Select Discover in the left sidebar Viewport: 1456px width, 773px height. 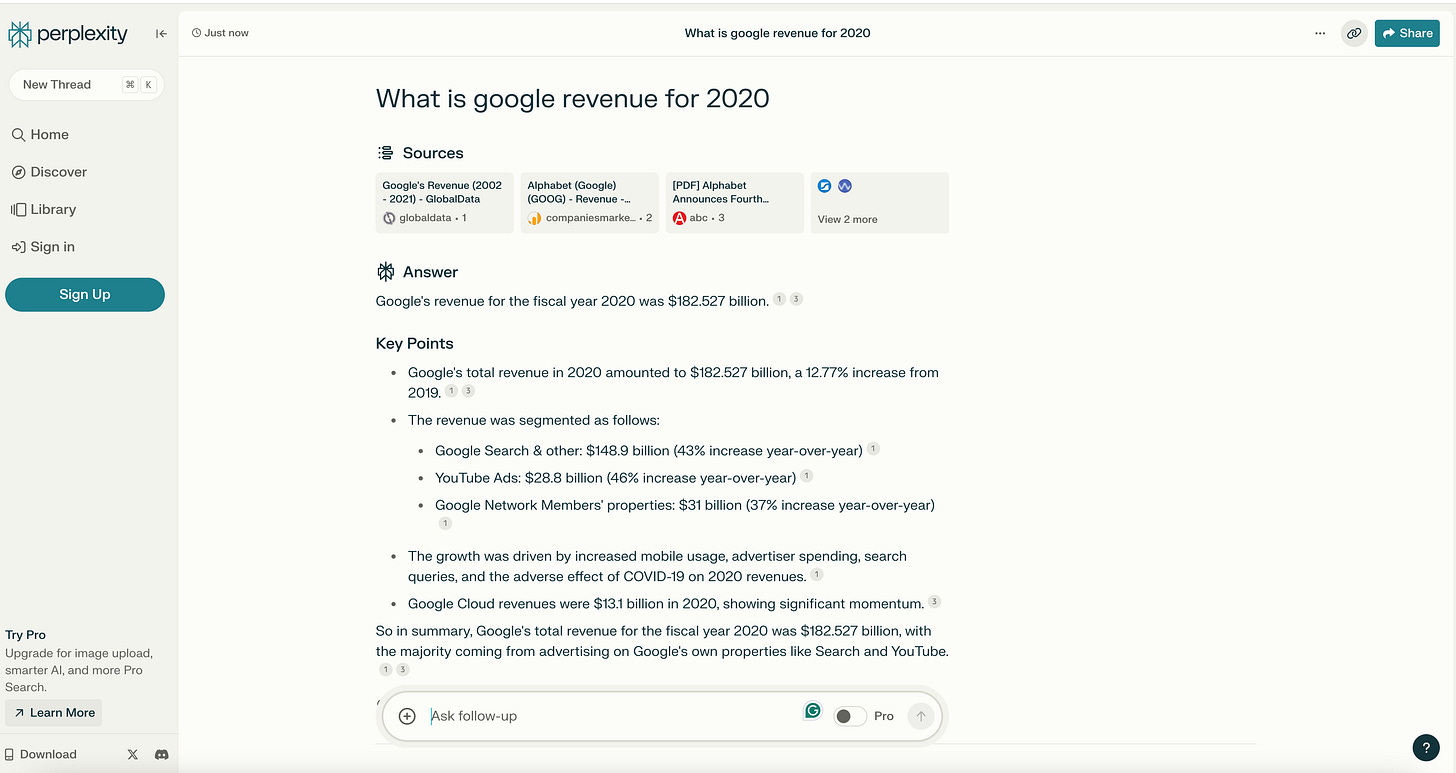57,171
